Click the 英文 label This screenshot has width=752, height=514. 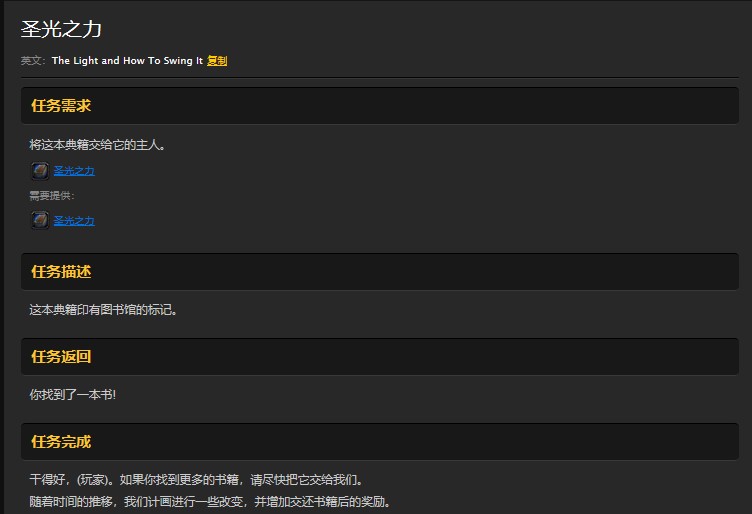coord(33,61)
